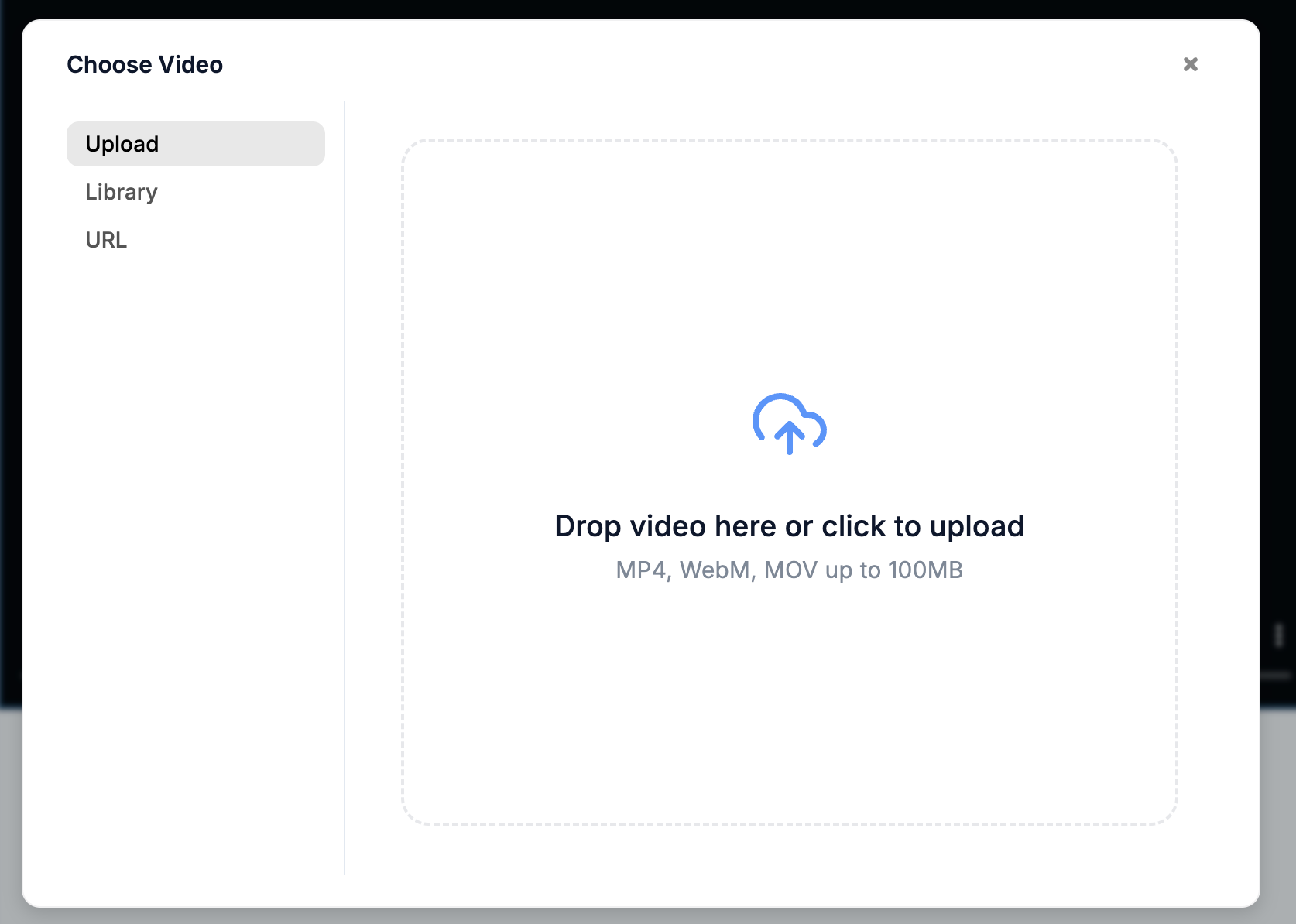Switch to the Library tab

click(122, 192)
